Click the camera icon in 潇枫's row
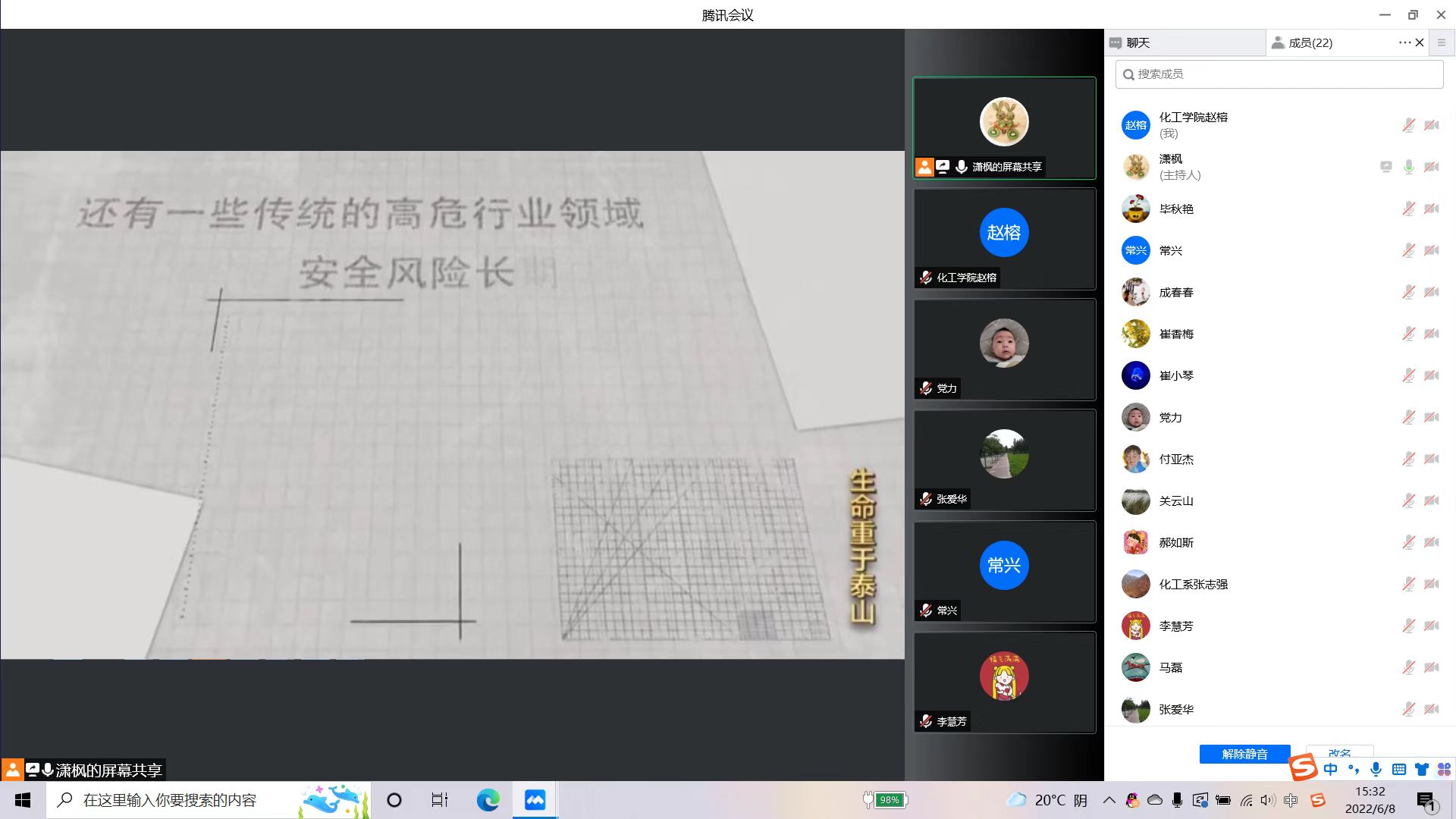Image resolution: width=1456 pixels, height=819 pixels. [x=1432, y=167]
